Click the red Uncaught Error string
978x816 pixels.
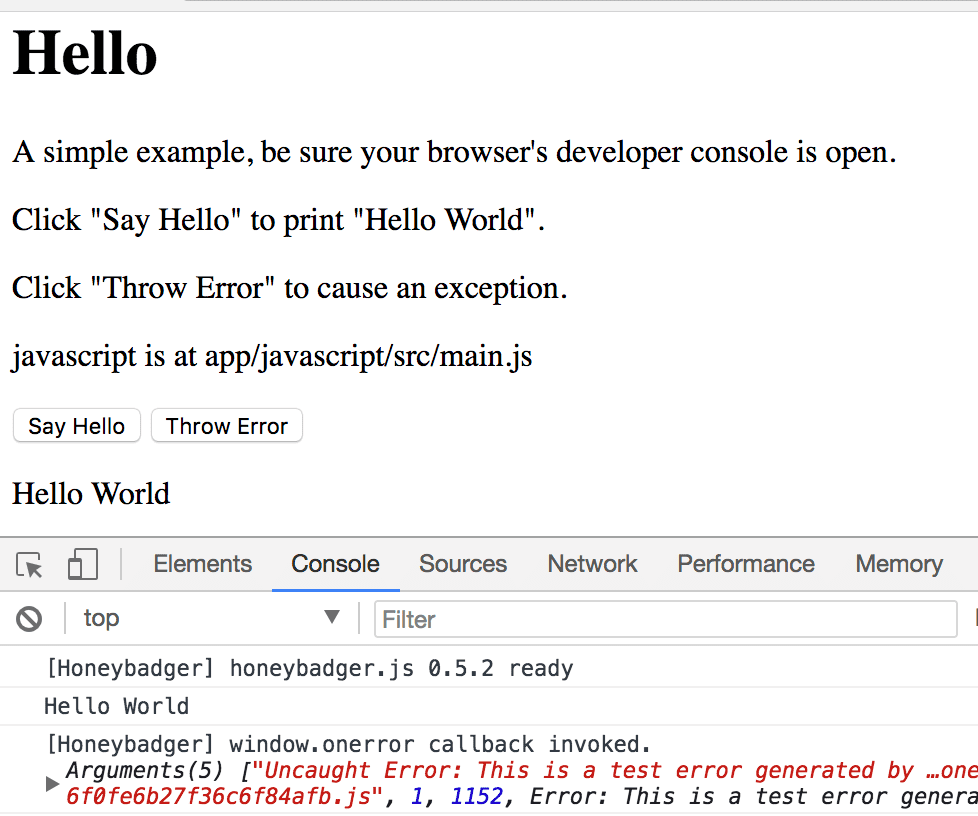point(580,770)
